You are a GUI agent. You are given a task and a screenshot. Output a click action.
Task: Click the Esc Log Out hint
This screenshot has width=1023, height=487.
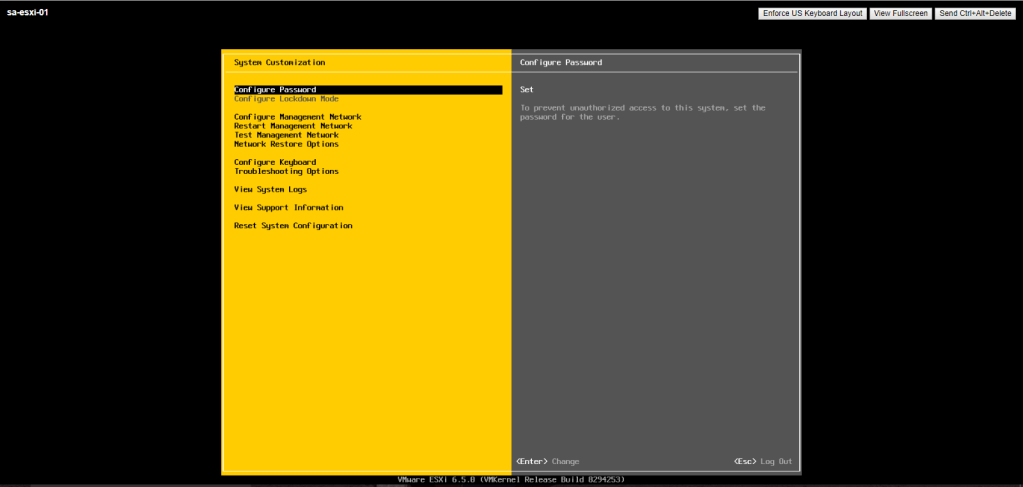[x=762, y=461]
